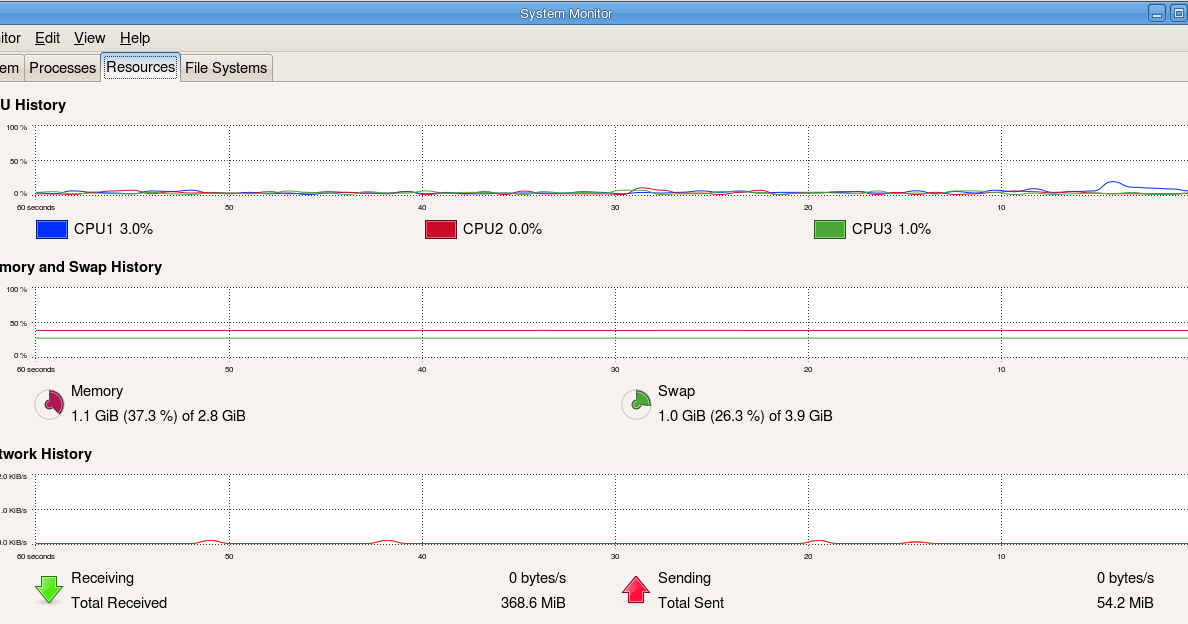The width and height of the screenshot is (1188, 624).
Task: Switch to the System tab
Action: pyautogui.click(x=9, y=68)
